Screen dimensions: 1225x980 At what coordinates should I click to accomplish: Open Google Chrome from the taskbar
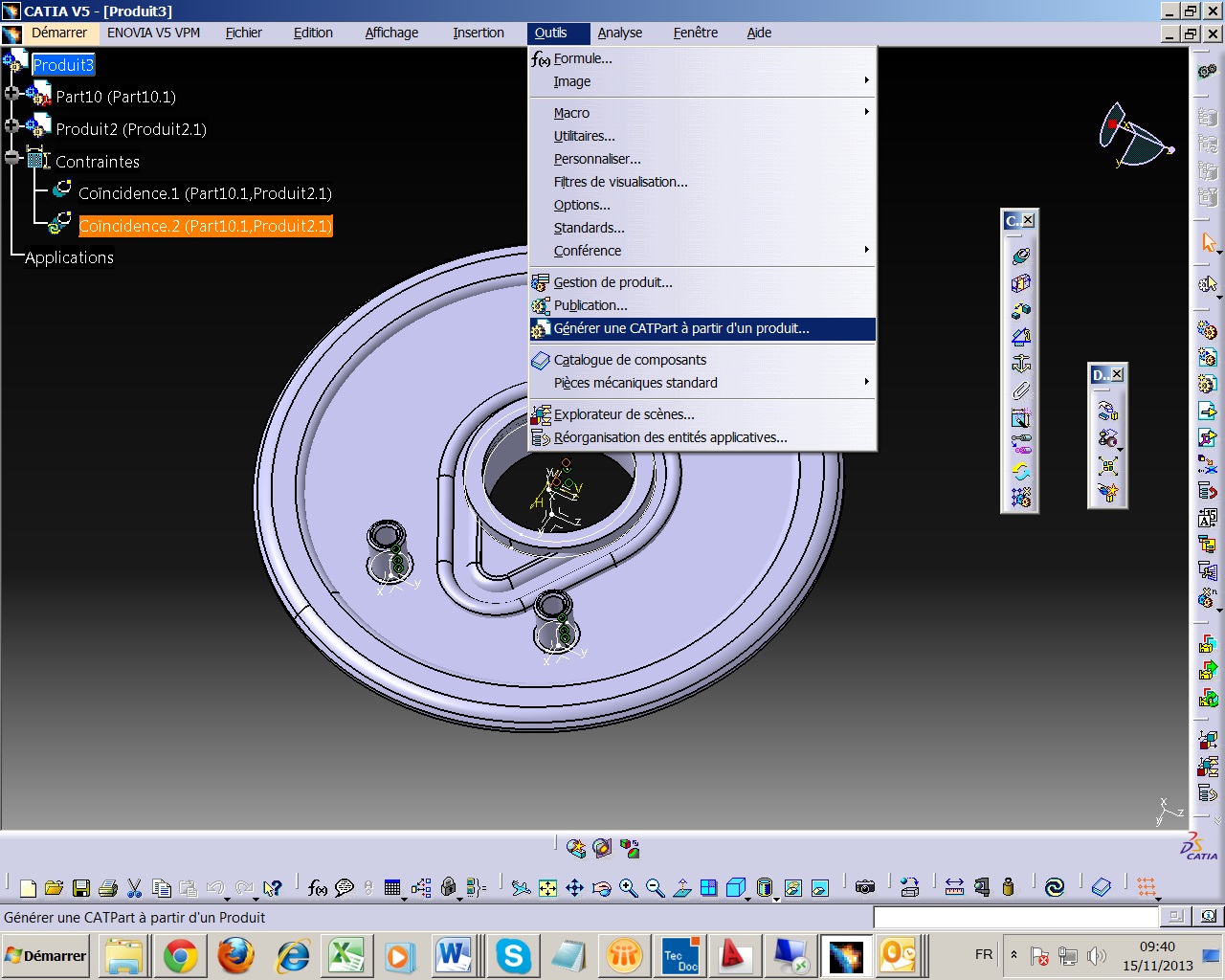(181, 956)
